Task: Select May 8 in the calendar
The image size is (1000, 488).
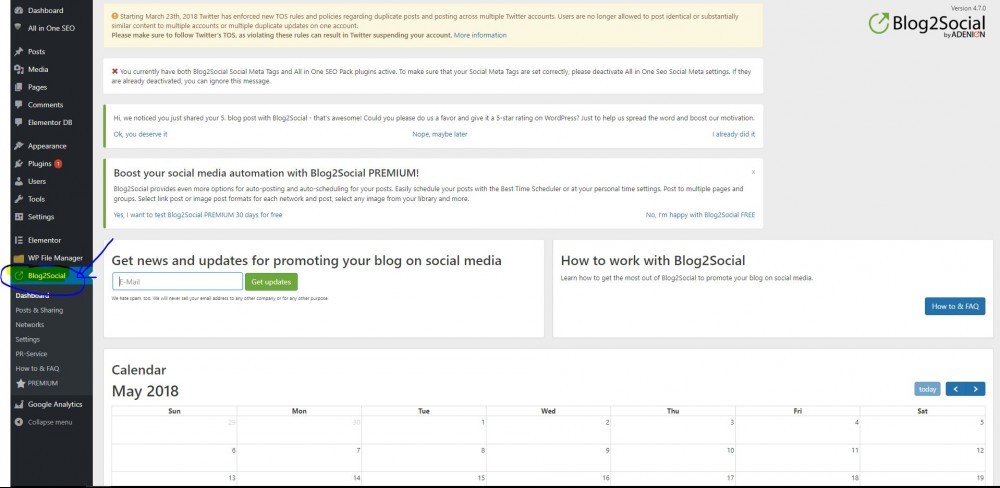Action: (423, 457)
